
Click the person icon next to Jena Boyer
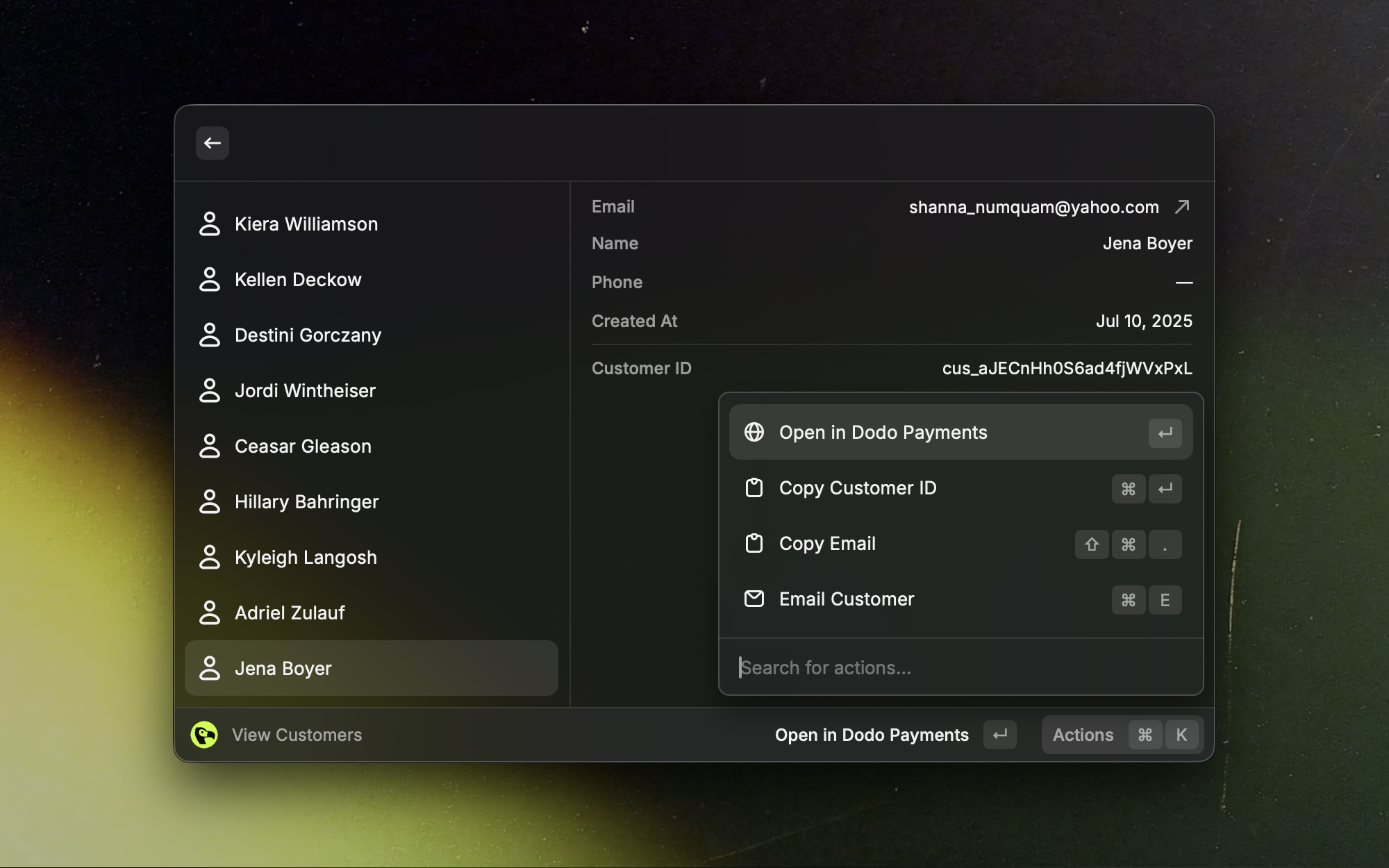(210, 668)
